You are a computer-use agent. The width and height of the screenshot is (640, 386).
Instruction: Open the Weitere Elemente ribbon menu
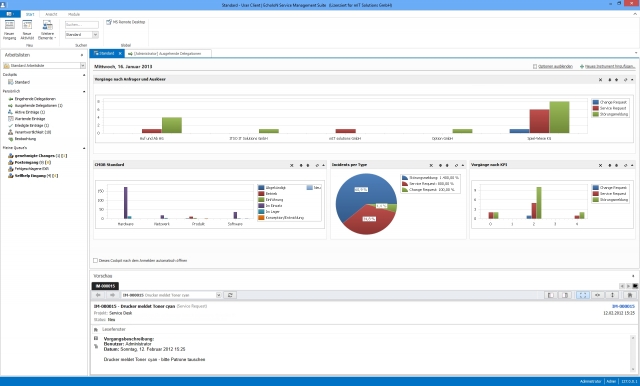click(47, 30)
